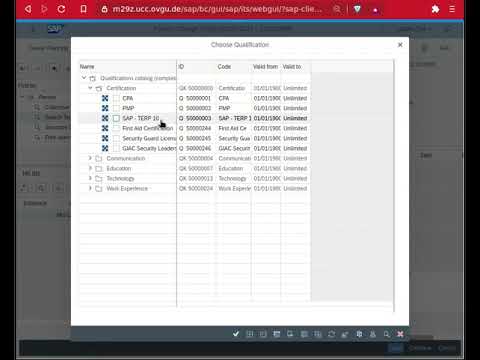
Task: Expand the Communication folder
Action: [90, 158]
